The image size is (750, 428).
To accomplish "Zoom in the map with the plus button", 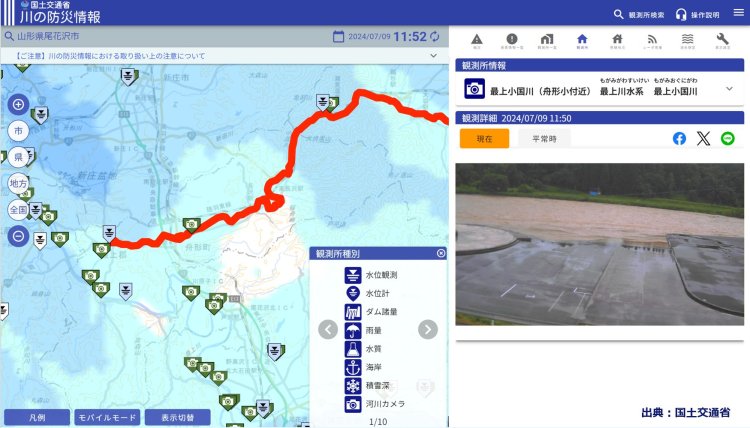I will (18, 104).
